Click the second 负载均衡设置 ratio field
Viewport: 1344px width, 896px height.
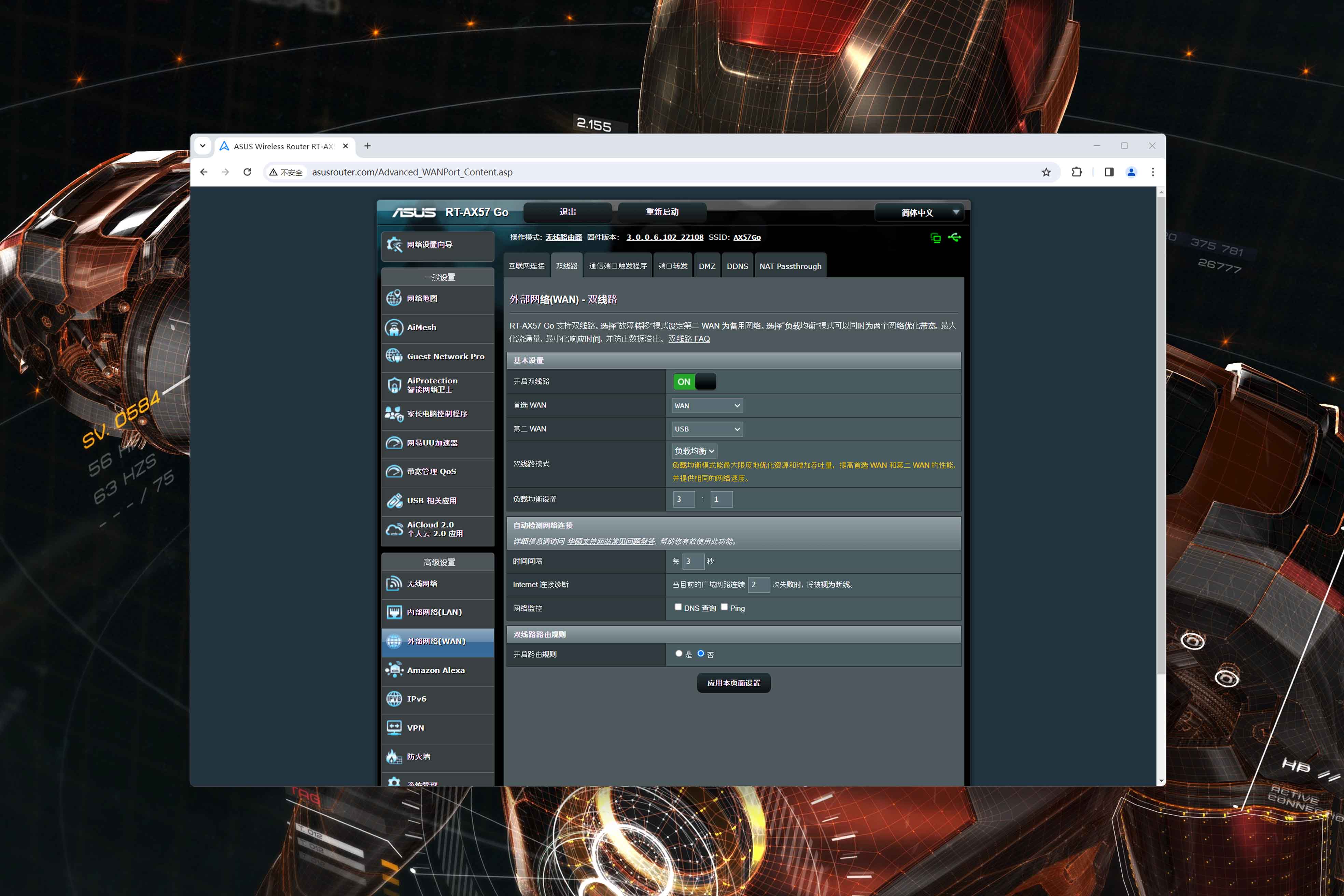[722, 499]
